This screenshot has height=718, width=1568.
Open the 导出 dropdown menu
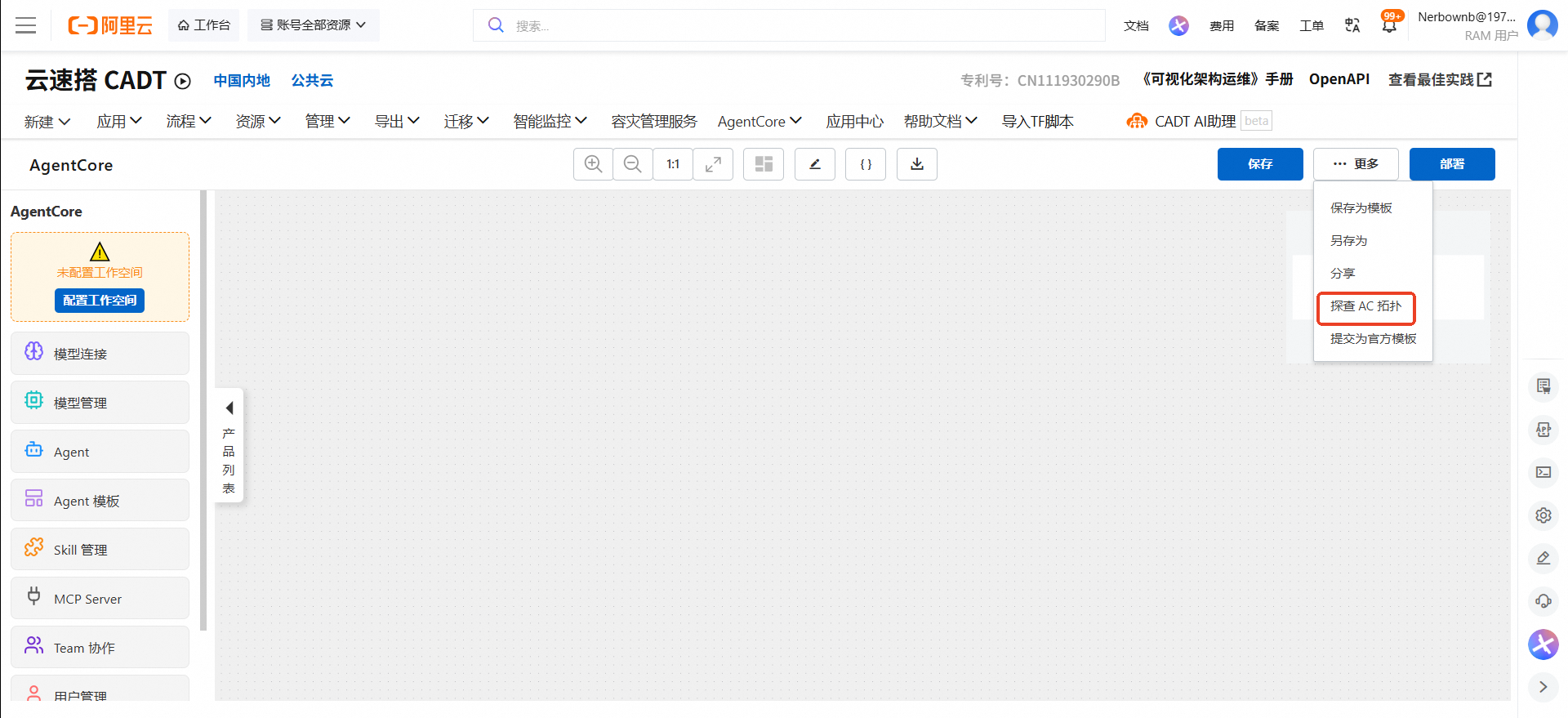point(397,122)
